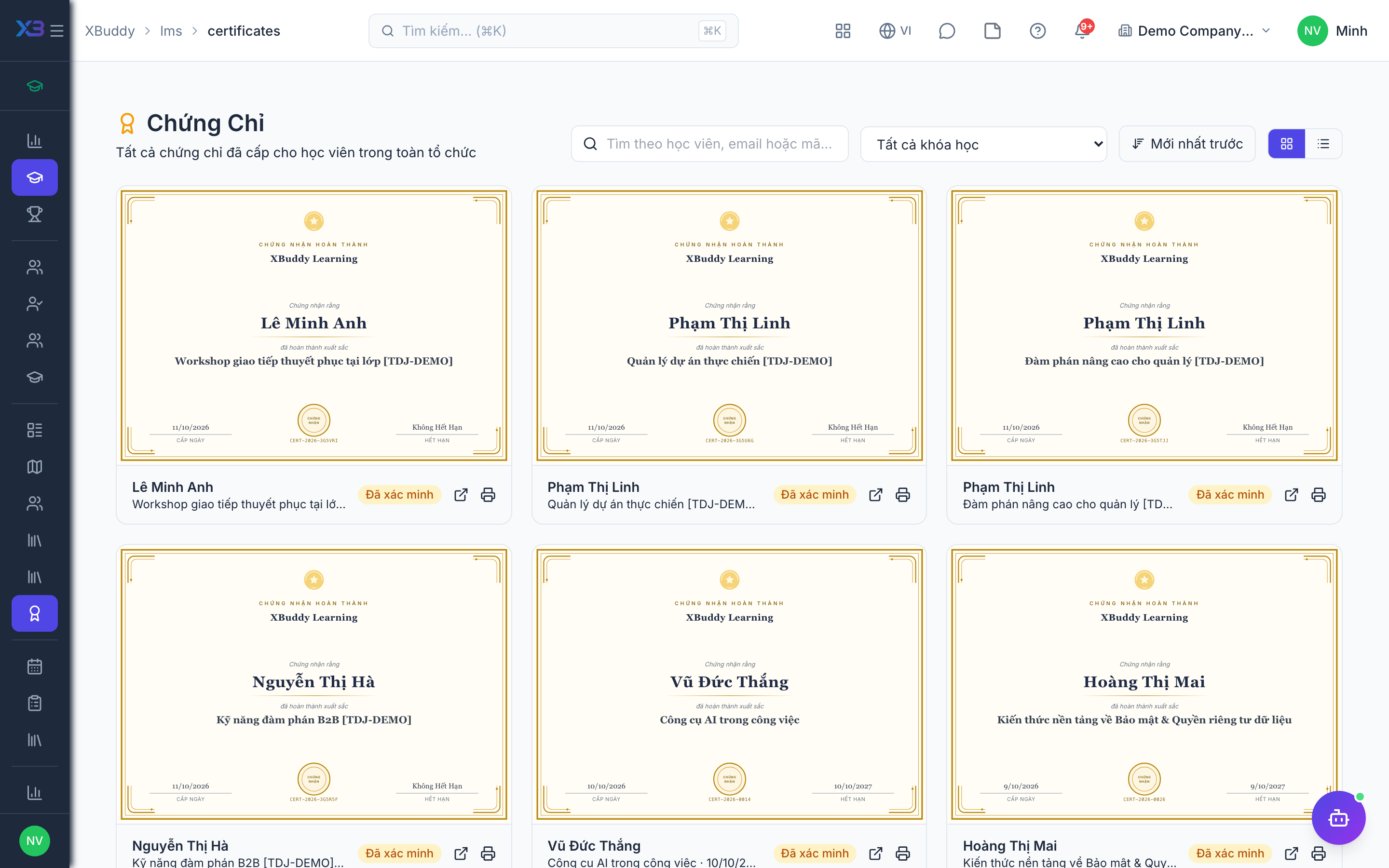1389x868 pixels.
Task: Open the help question mark icon
Action: (1038, 31)
